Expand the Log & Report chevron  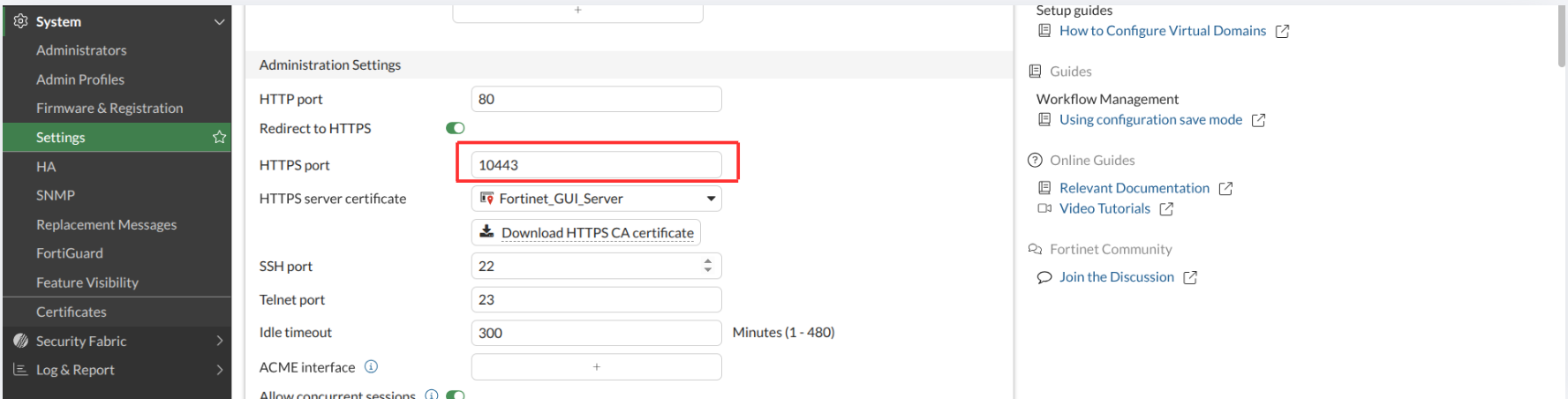coord(219,370)
